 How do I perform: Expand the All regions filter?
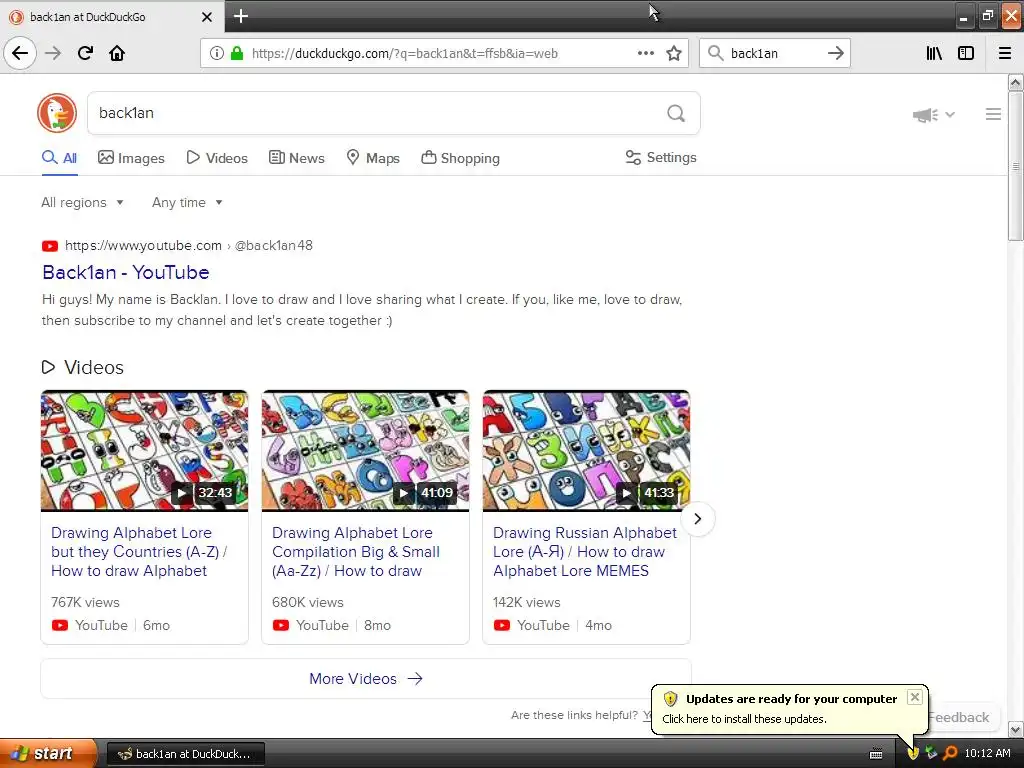[82, 202]
